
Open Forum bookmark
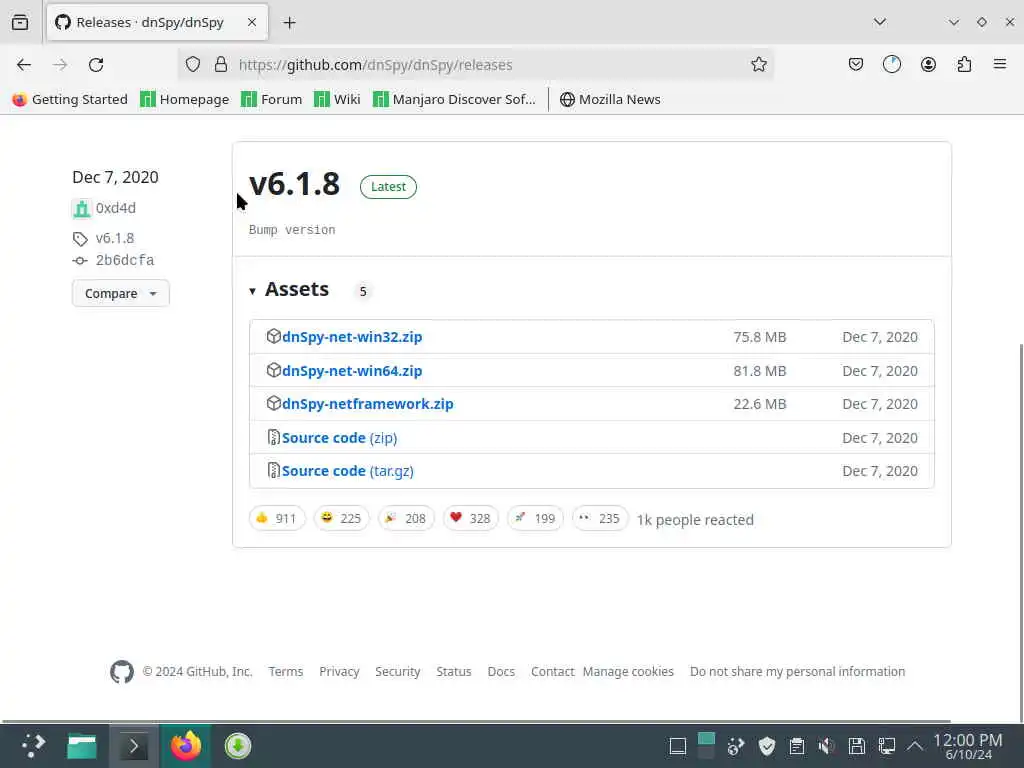point(272,99)
